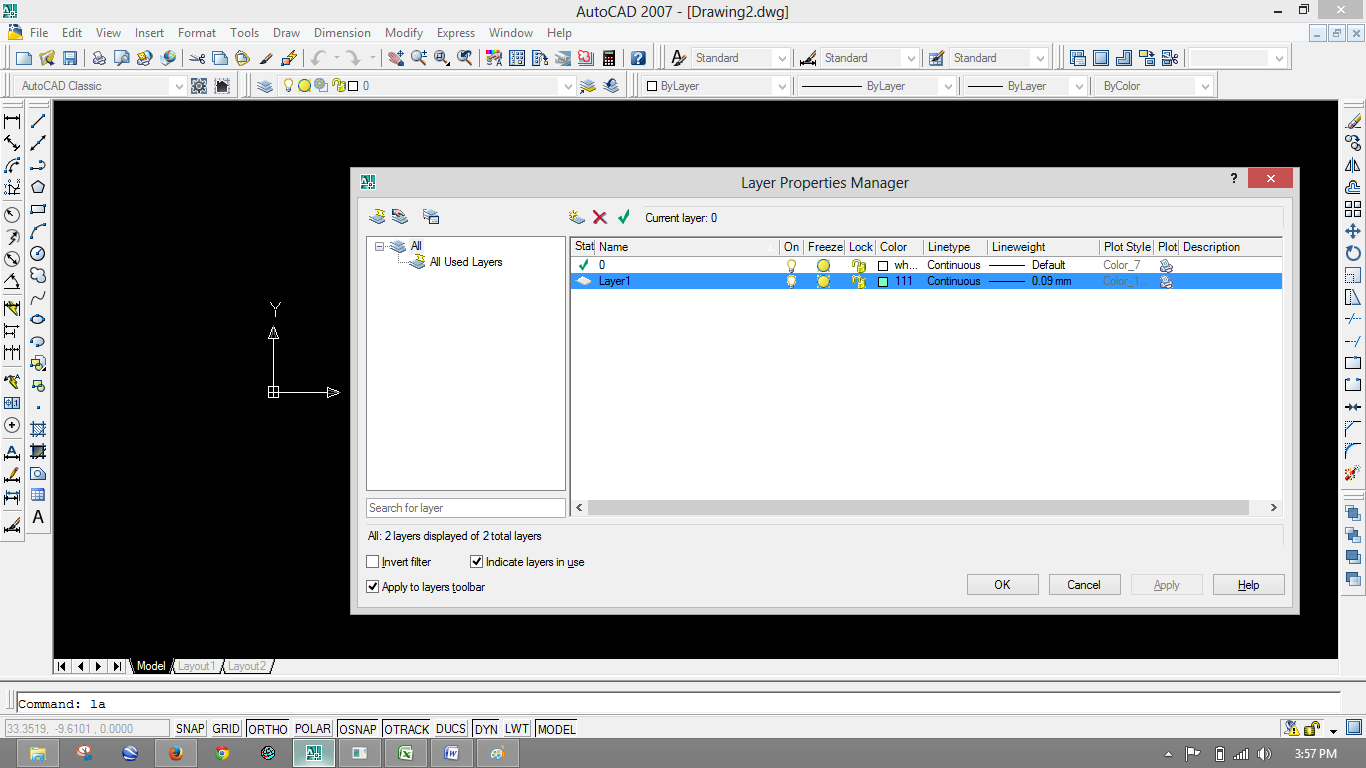Open QuickCalc calculator icon in Standard toolbar

click(608, 58)
